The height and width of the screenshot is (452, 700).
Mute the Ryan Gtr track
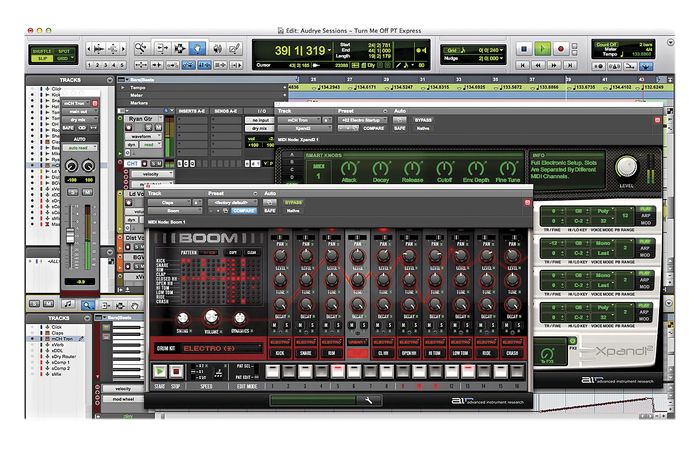click(158, 128)
